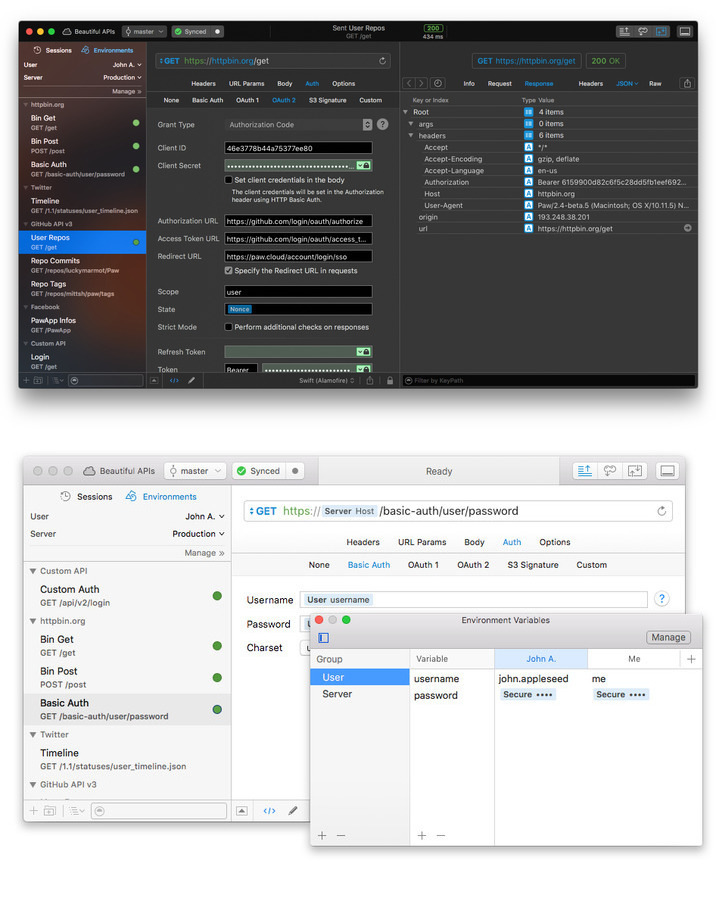Click the Filter by KeyPath field
This screenshot has width=716, height=905.
[x=549, y=380]
